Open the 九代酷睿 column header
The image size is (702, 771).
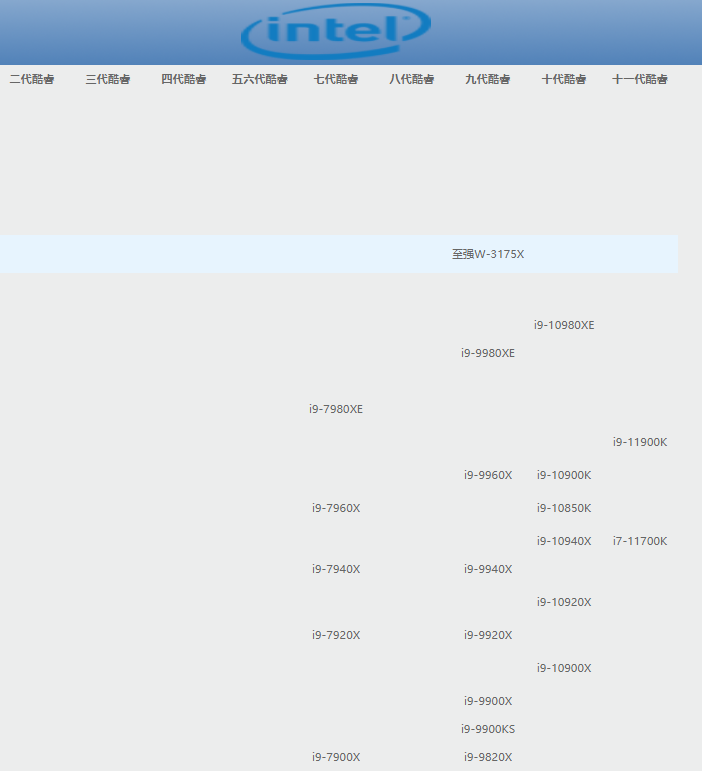[488, 79]
